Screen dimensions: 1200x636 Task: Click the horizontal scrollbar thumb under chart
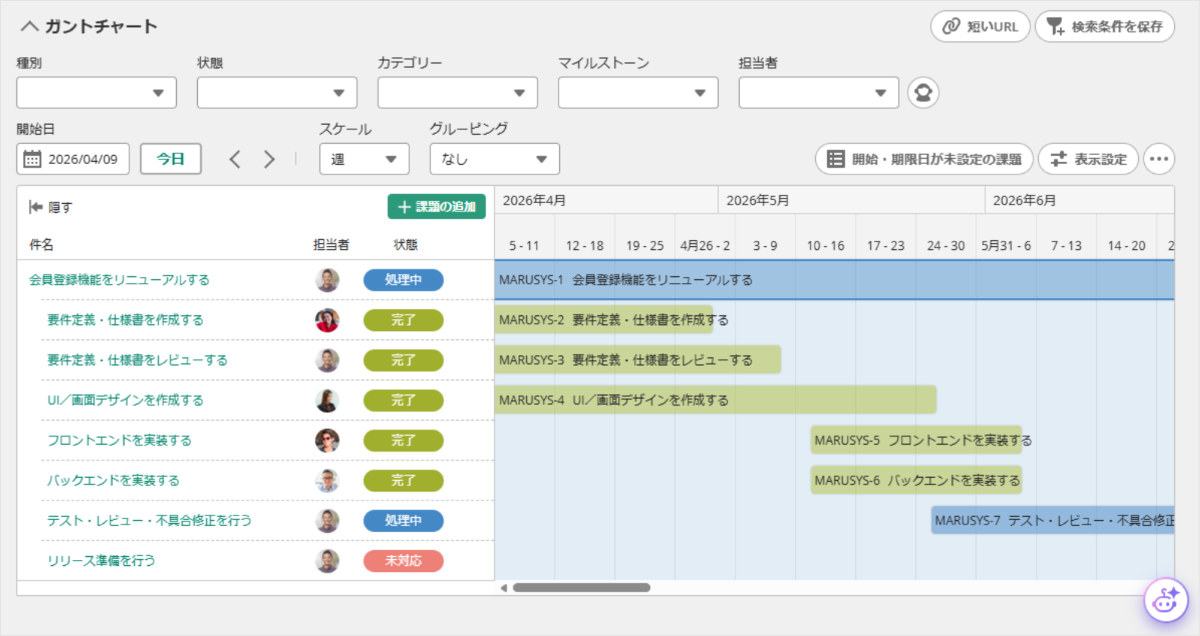[x=581, y=588]
